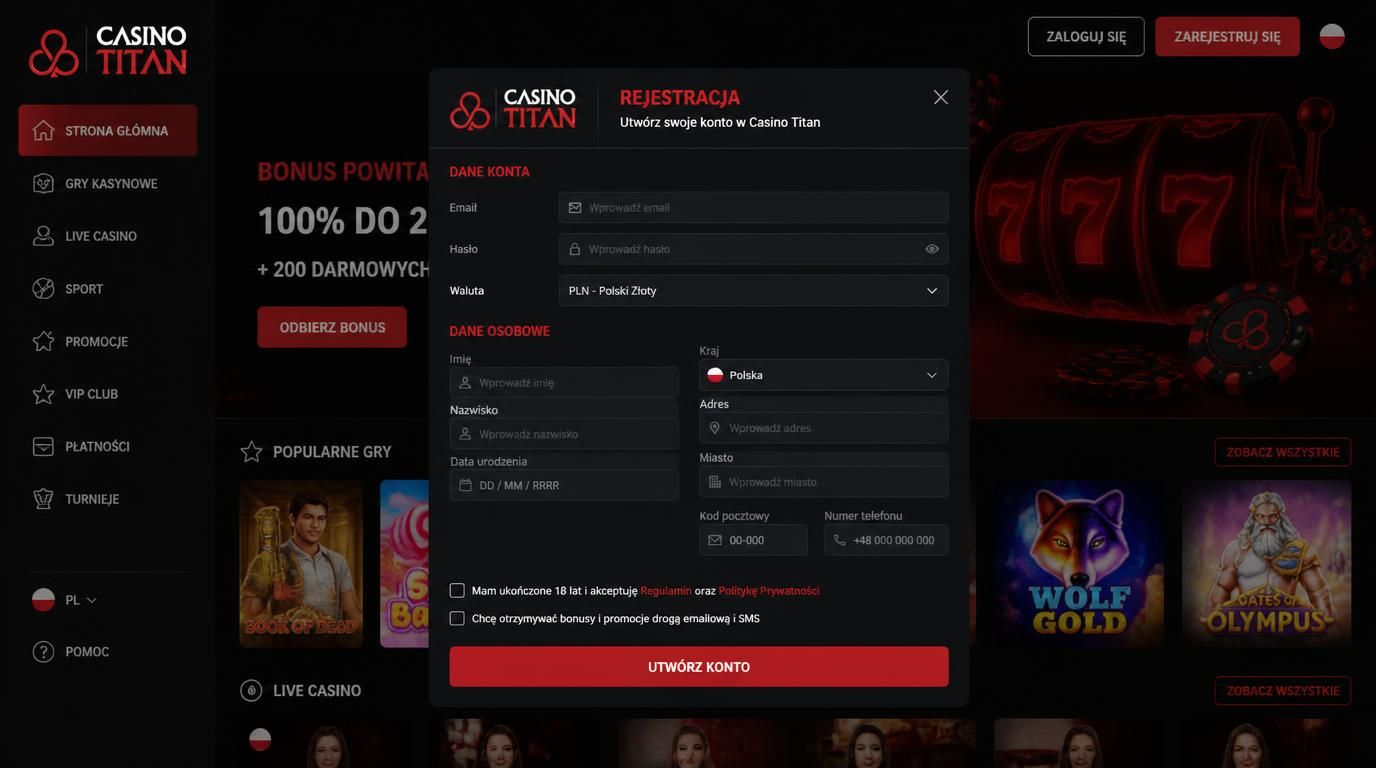Click the lock icon in password field
The height and width of the screenshot is (768, 1376).
[x=575, y=249]
